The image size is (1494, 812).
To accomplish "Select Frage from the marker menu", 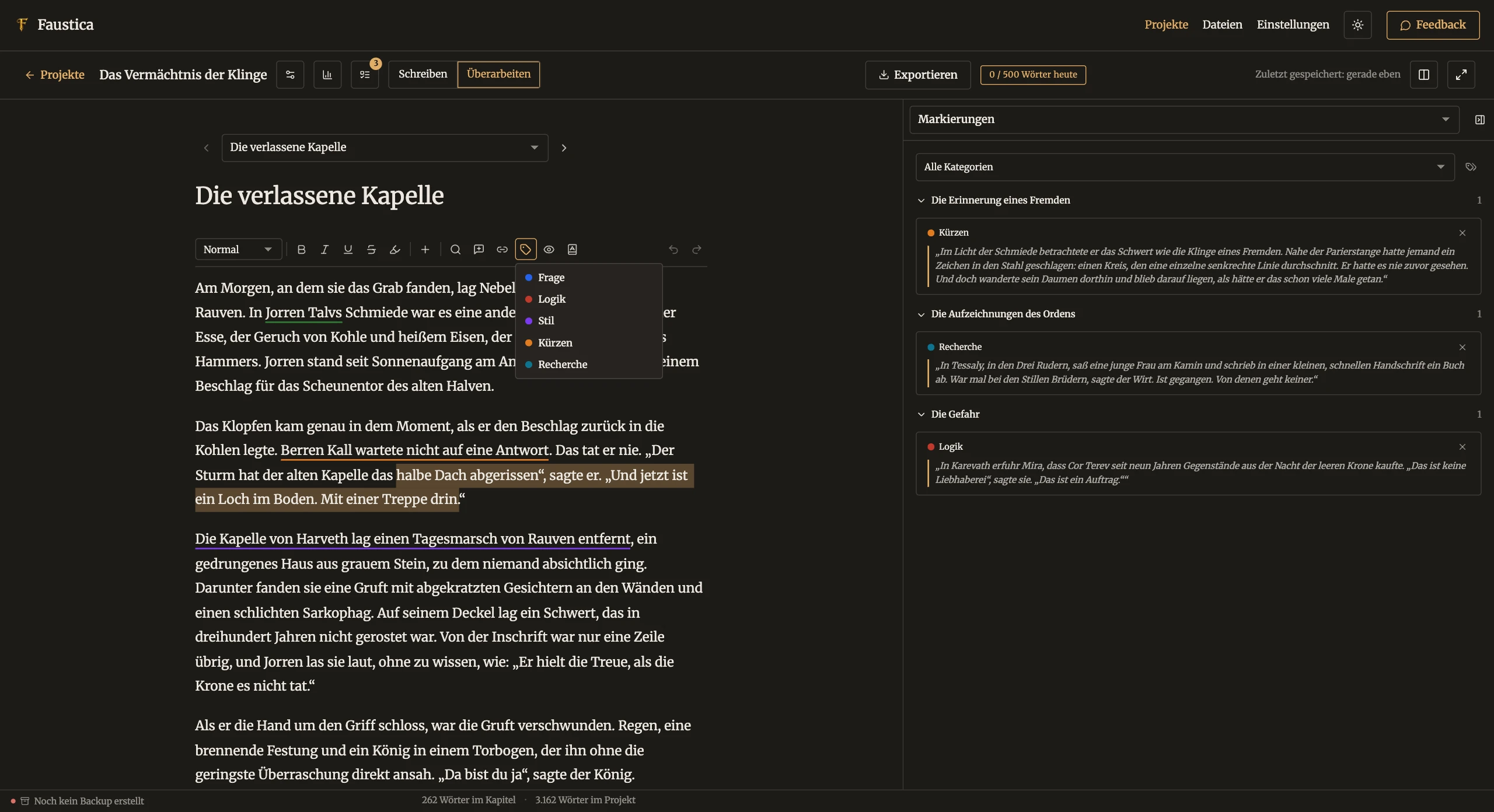I will (x=589, y=278).
